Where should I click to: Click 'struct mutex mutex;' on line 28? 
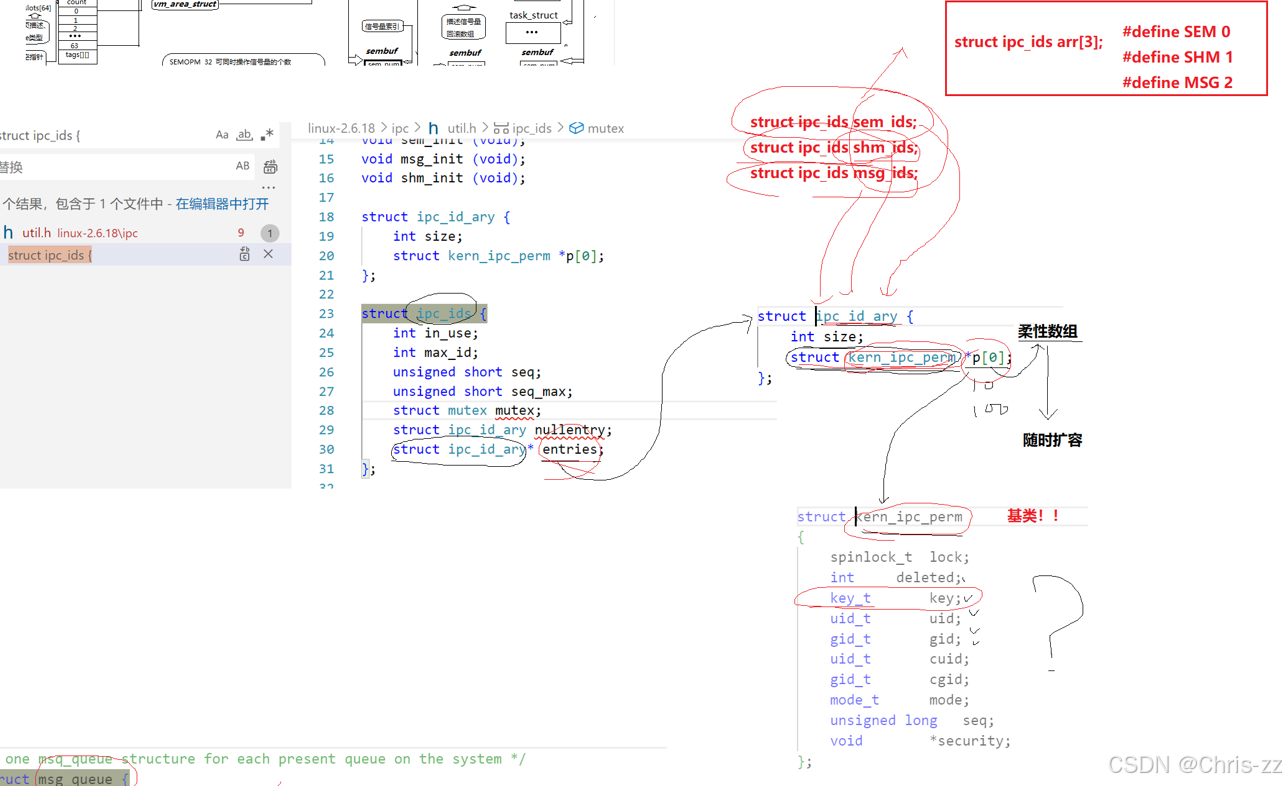click(x=467, y=410)
